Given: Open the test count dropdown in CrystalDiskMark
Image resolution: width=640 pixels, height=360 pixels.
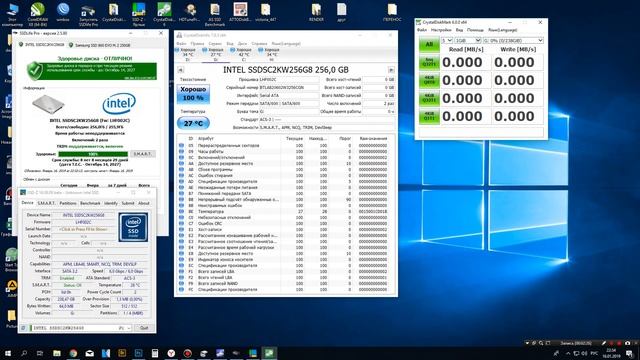Looking at the screenshot, I should click(447, 40).
